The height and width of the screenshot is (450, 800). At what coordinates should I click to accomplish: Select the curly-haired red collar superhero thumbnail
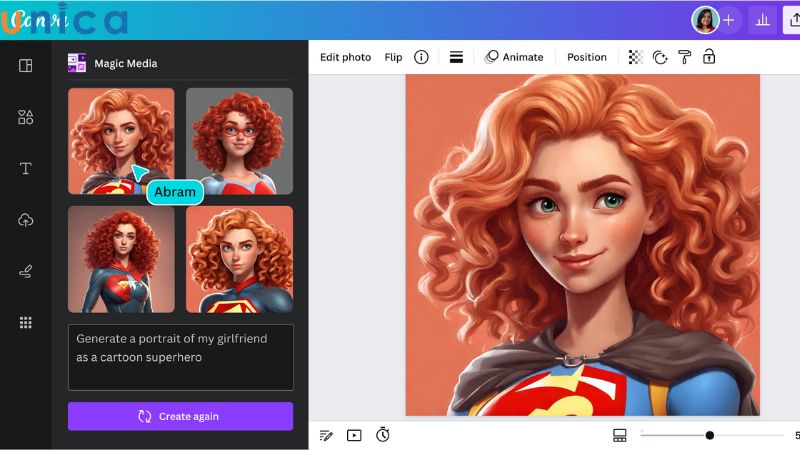point(239,259)
